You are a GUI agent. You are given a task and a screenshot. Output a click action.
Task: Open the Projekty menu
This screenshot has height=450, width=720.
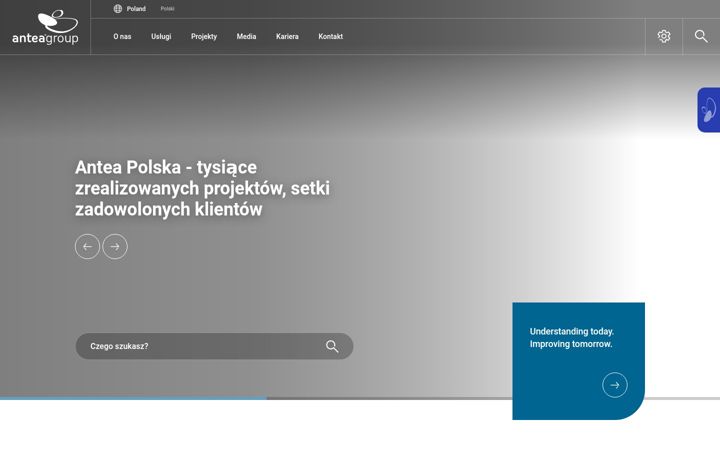click(x=204, y=36)
